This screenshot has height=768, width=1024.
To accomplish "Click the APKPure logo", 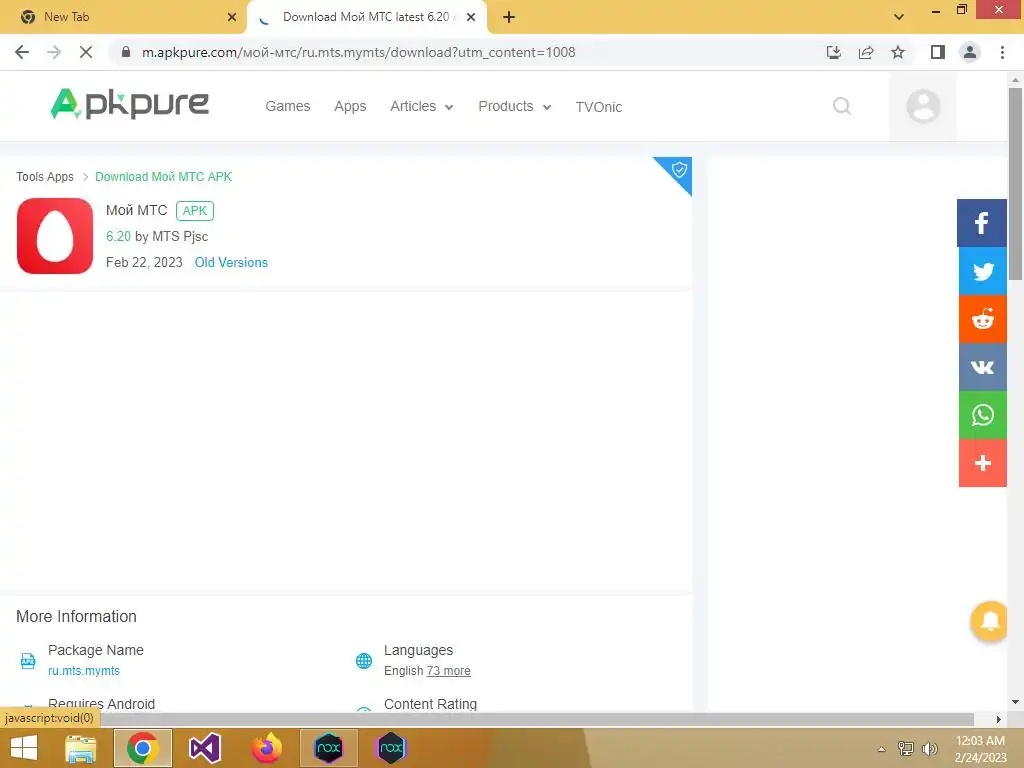I will click(129, 104).
